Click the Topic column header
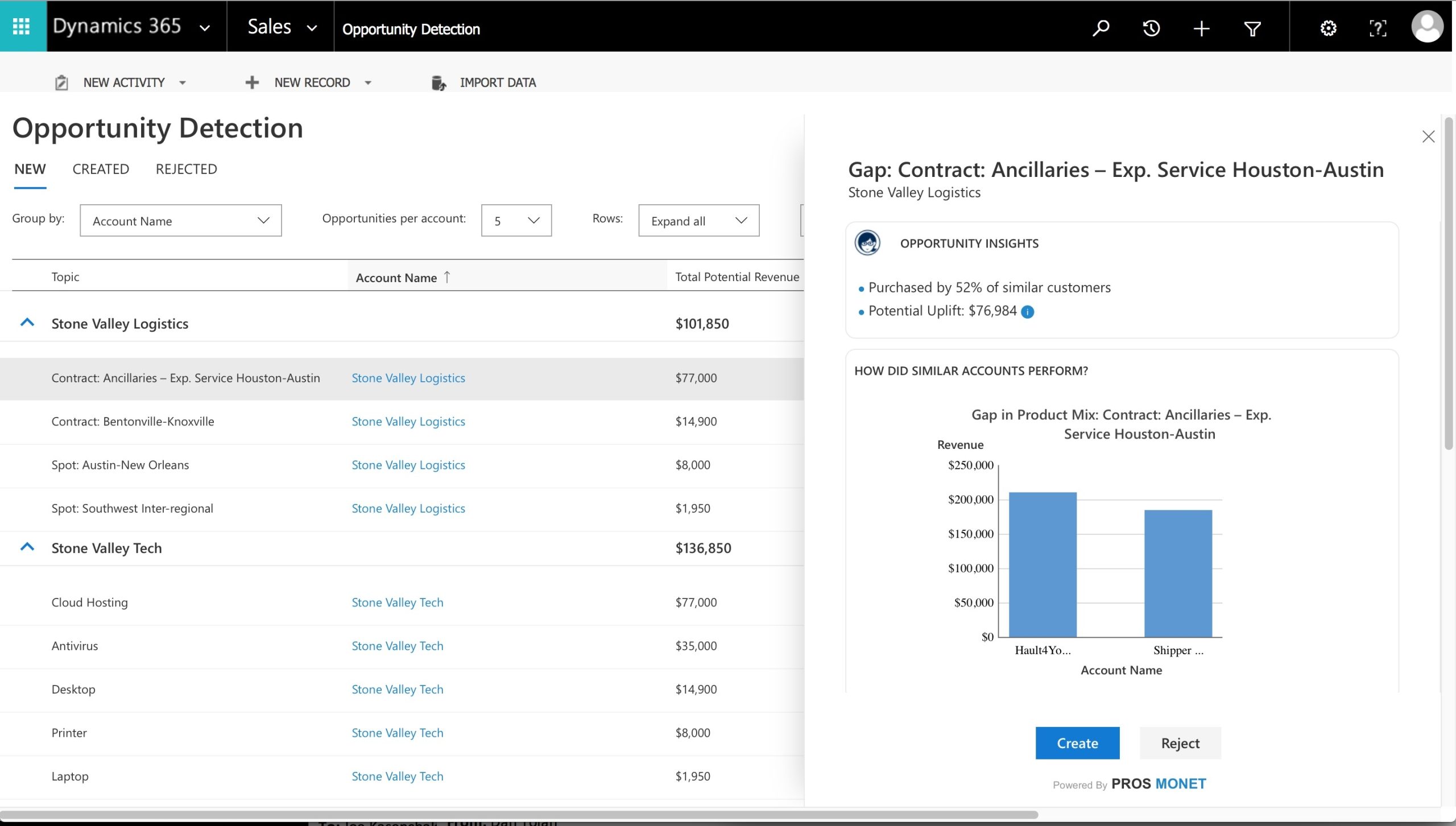 pyautogui.click(x=65, y=276)
